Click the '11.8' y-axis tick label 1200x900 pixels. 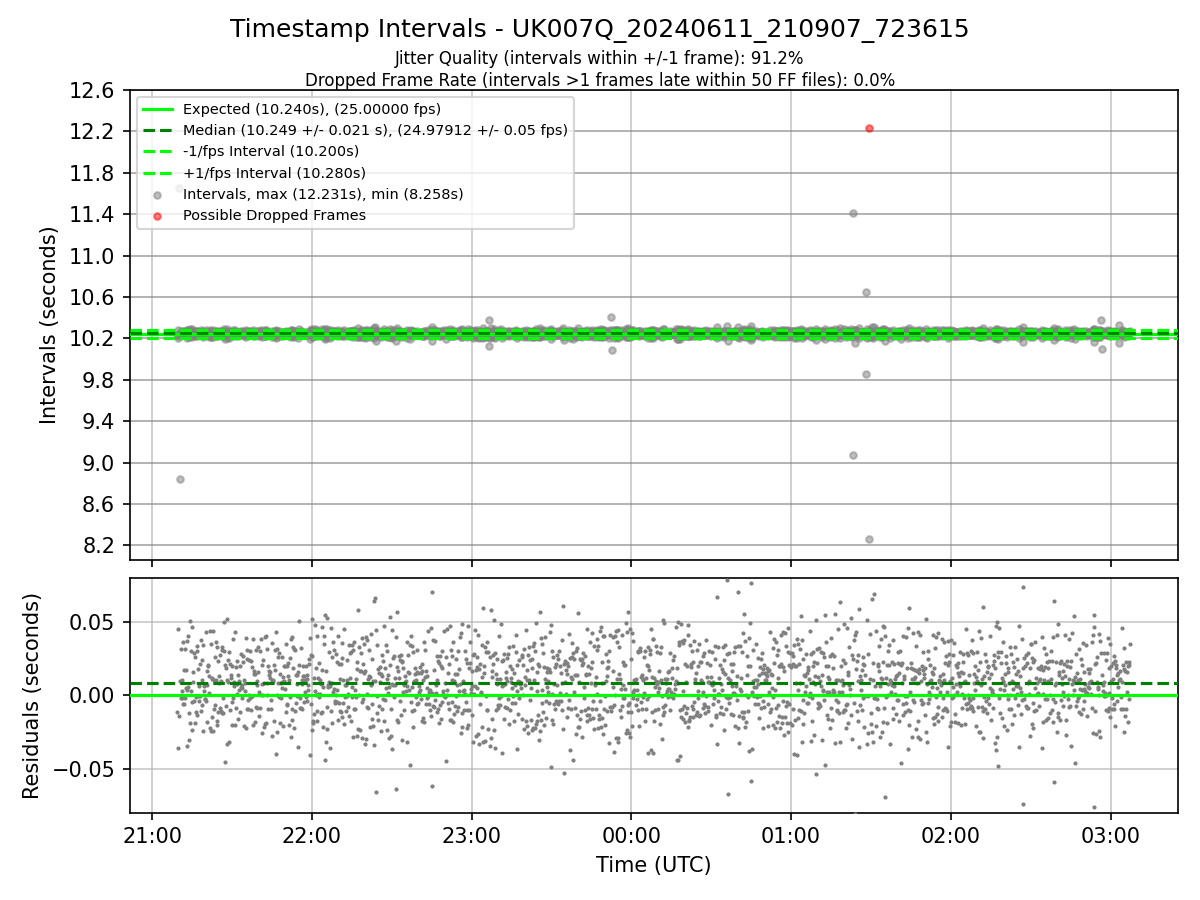click(x=93, y=173)
